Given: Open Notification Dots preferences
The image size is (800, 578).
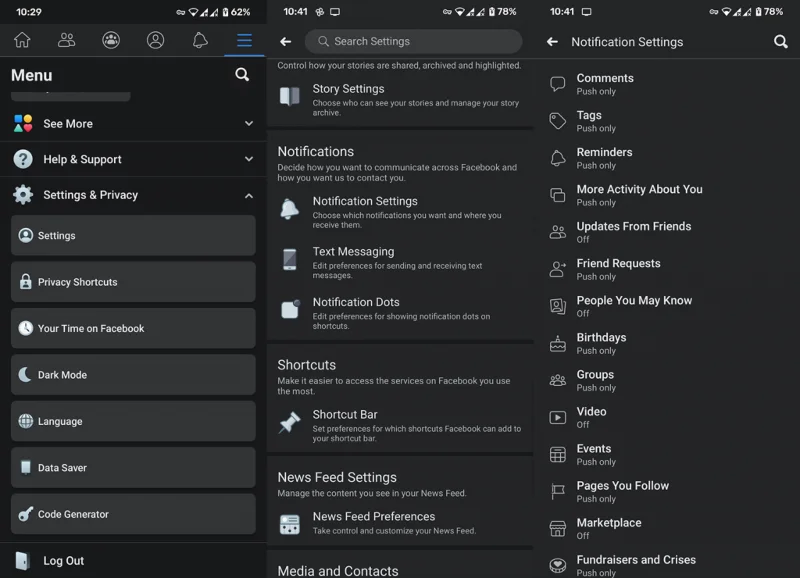Looking at the screenshot, I should [x=400, y=313].
